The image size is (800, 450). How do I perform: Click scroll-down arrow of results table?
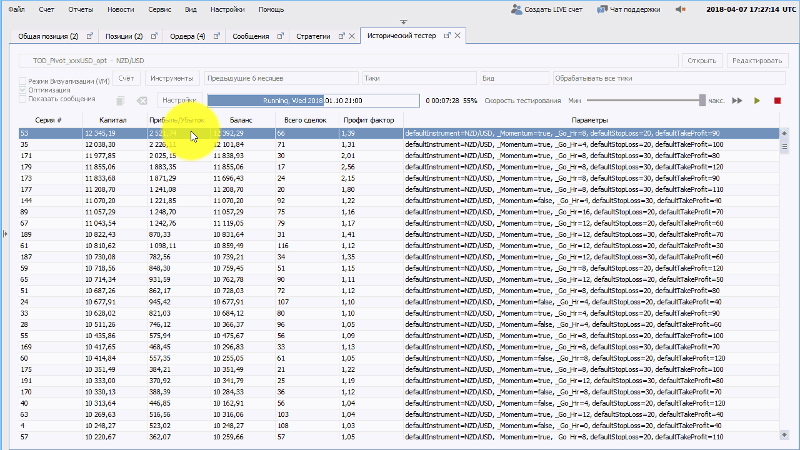click(x=784, y=435)
